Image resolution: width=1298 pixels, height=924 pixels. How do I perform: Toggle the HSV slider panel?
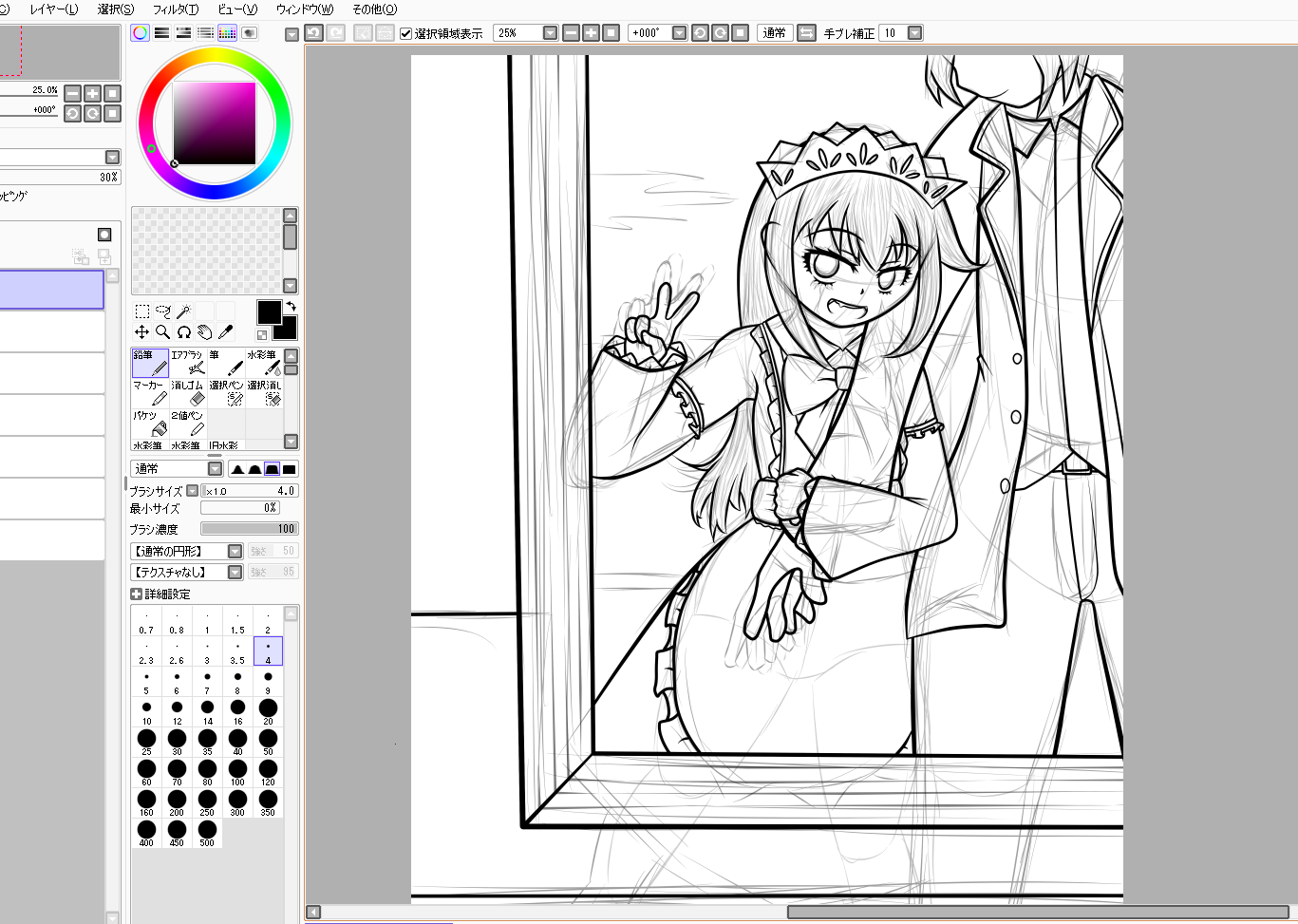point(184,32)
